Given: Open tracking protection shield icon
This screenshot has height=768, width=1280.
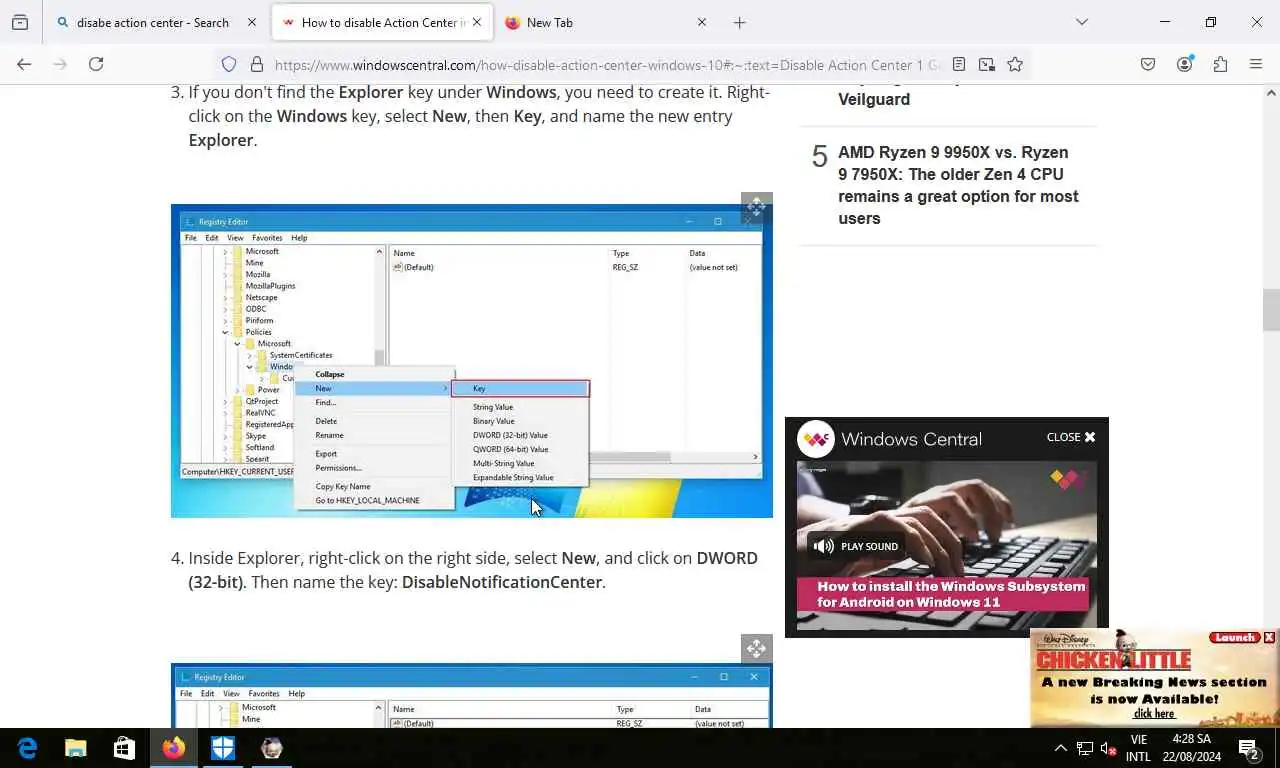Looking at the screenshot, I should (229, 64).
